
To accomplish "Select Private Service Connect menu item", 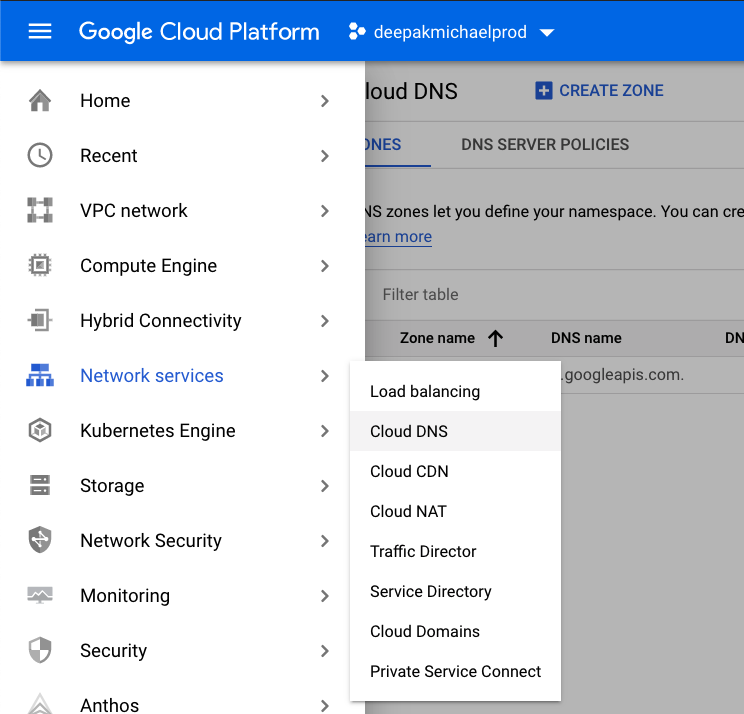I will tap(455, 672).
